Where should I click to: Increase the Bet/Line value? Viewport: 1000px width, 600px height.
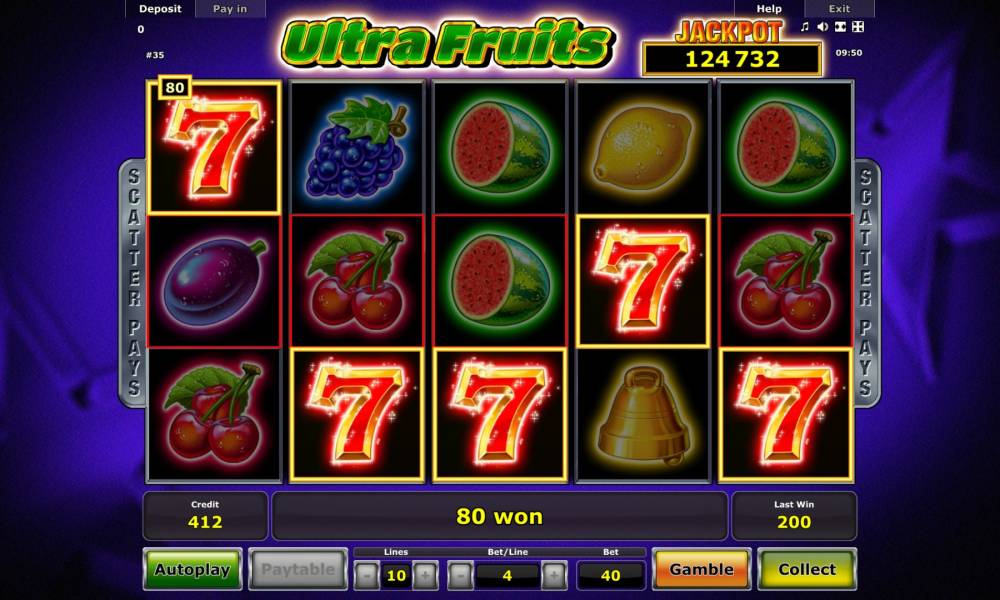coord(554,575)
